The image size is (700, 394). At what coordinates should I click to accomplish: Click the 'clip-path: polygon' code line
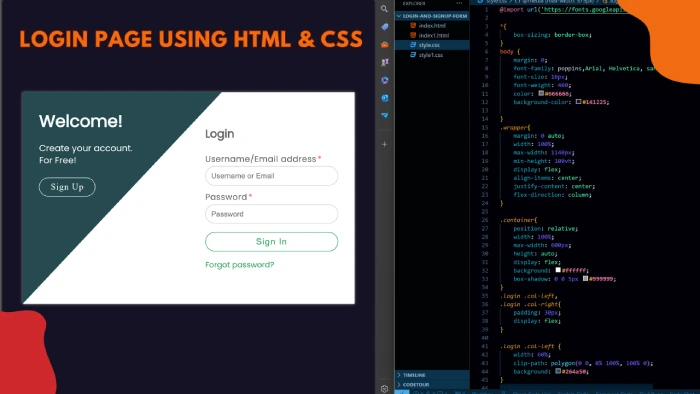click(x=583, y=363)
